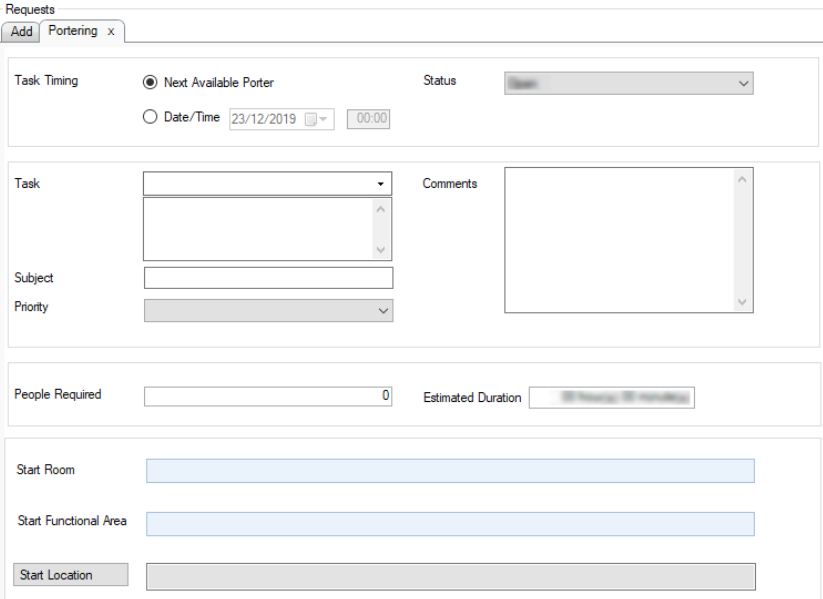Image resolution: width=823 pixels, height=599 pixels.
Task: Click the 00:00 time field
Action: pyautogui.click(x=368, y=119)
